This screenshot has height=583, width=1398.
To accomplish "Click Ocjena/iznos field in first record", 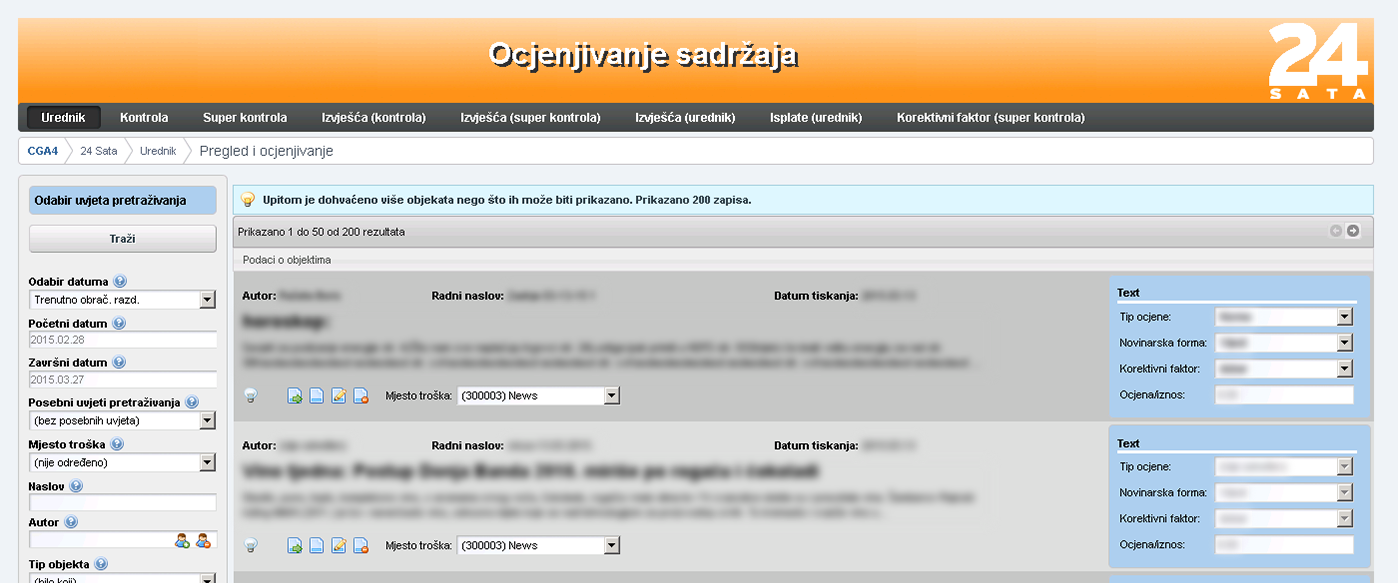I will pyautogui.click(x=1284, y=395).
